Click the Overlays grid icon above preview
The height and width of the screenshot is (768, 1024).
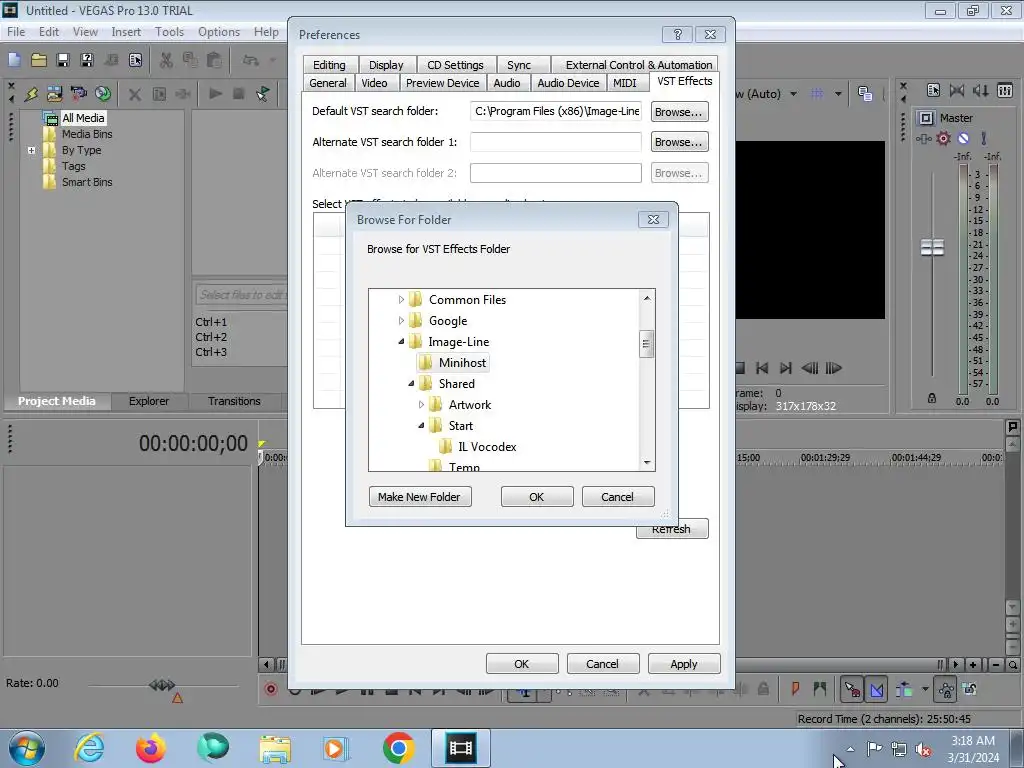tap(817, 94)
